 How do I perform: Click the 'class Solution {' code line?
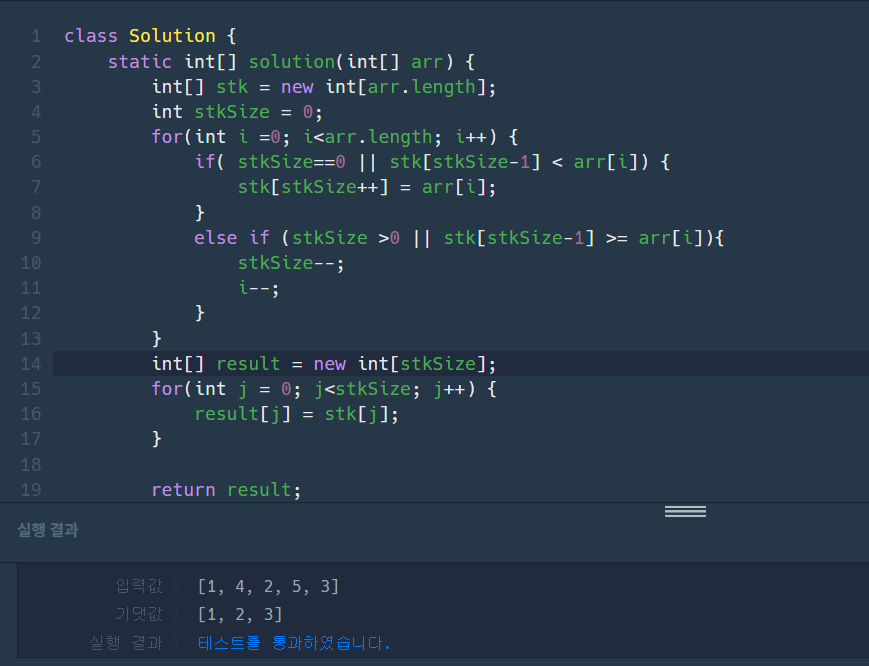click(150, 36)
